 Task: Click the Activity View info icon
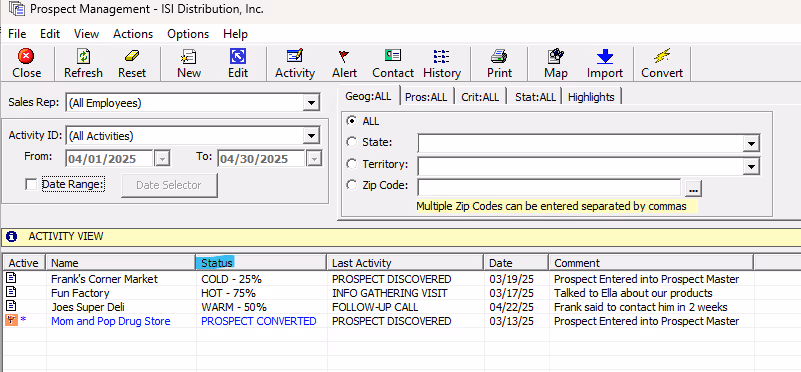pyautogui.click(x=11, y=236)
